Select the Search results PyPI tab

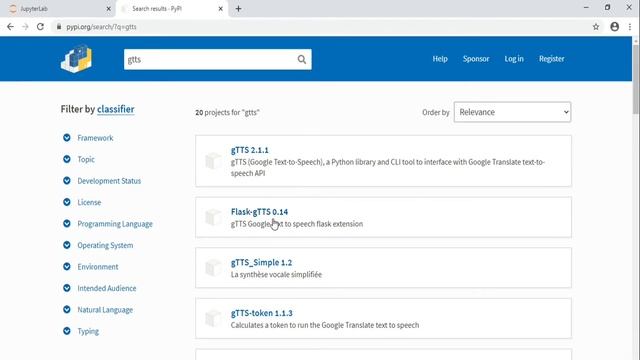(x=171, y=9)
